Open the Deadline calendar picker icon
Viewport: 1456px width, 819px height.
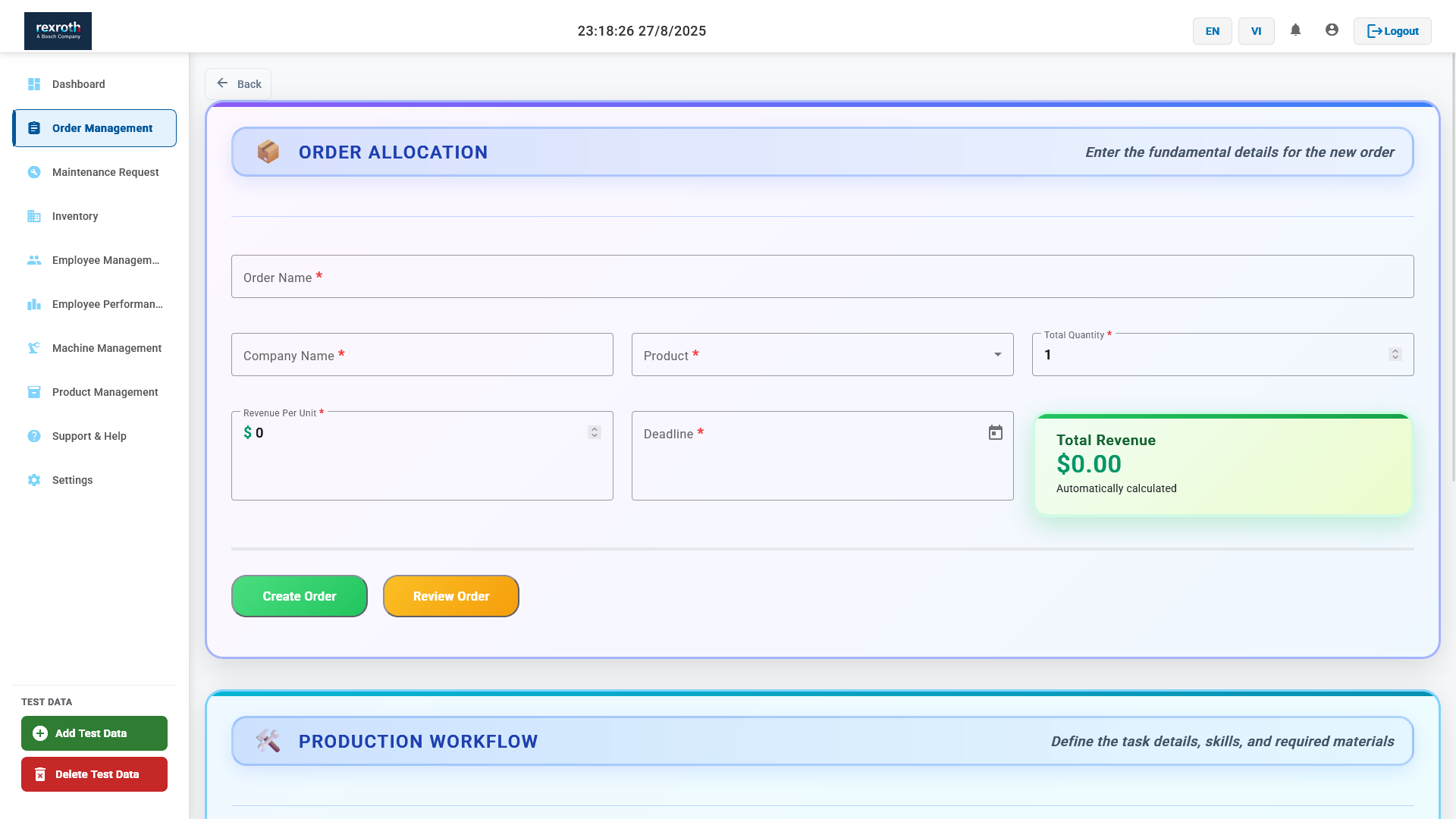tap(995, 433)
